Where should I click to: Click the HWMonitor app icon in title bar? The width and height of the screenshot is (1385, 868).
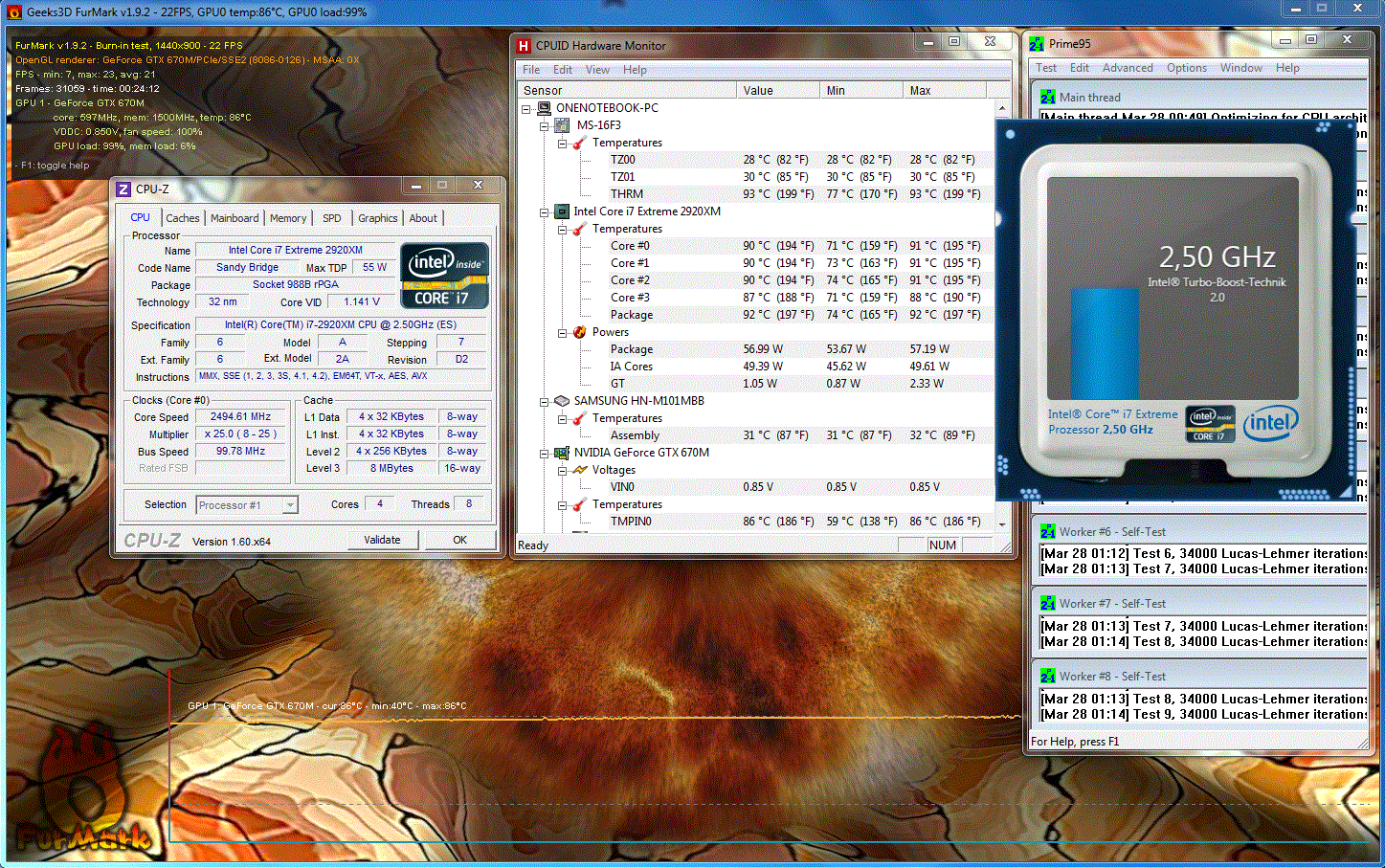point(524,45)
